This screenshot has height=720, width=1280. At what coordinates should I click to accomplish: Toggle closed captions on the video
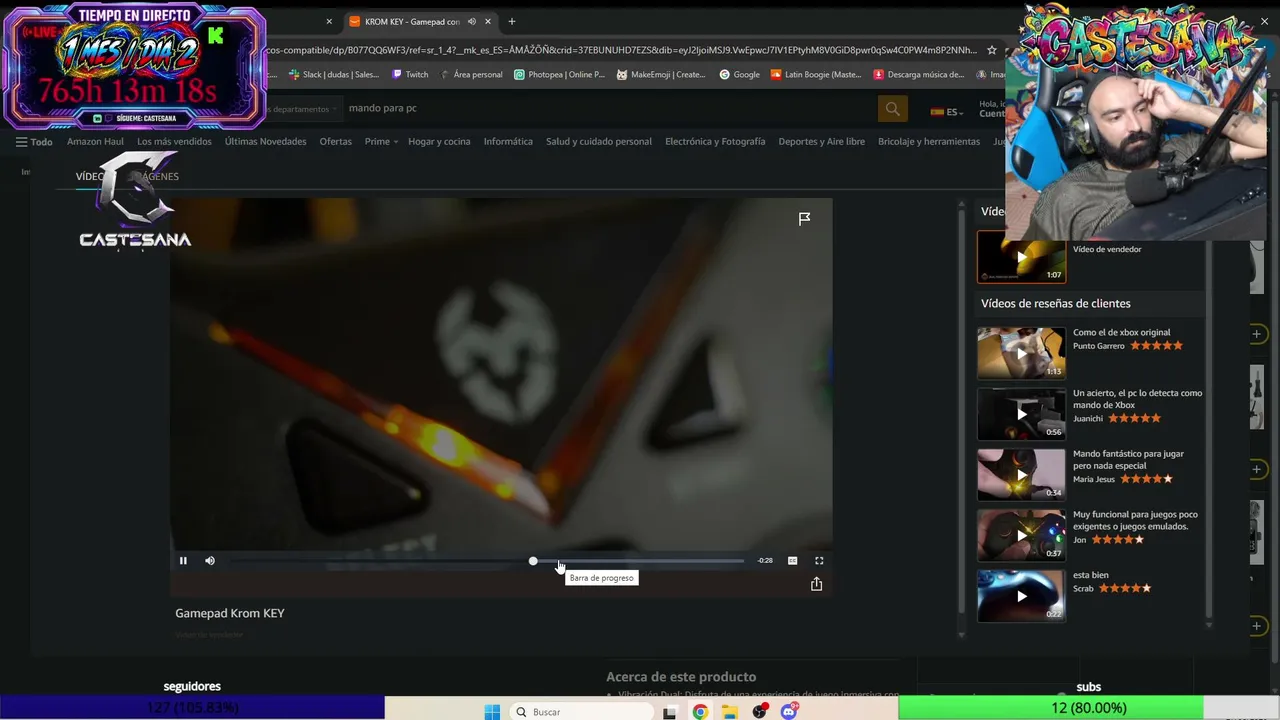click(793, 561)
